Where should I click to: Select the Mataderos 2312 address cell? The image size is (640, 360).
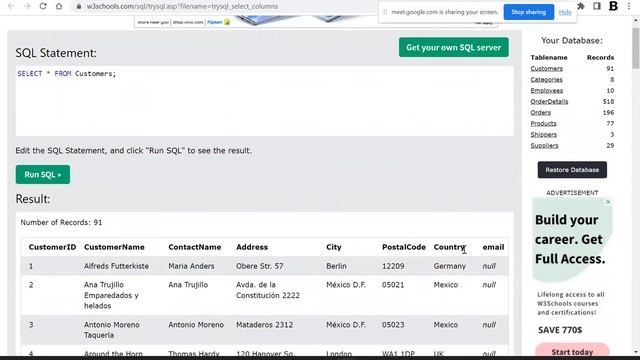click(x=264, y=325)
